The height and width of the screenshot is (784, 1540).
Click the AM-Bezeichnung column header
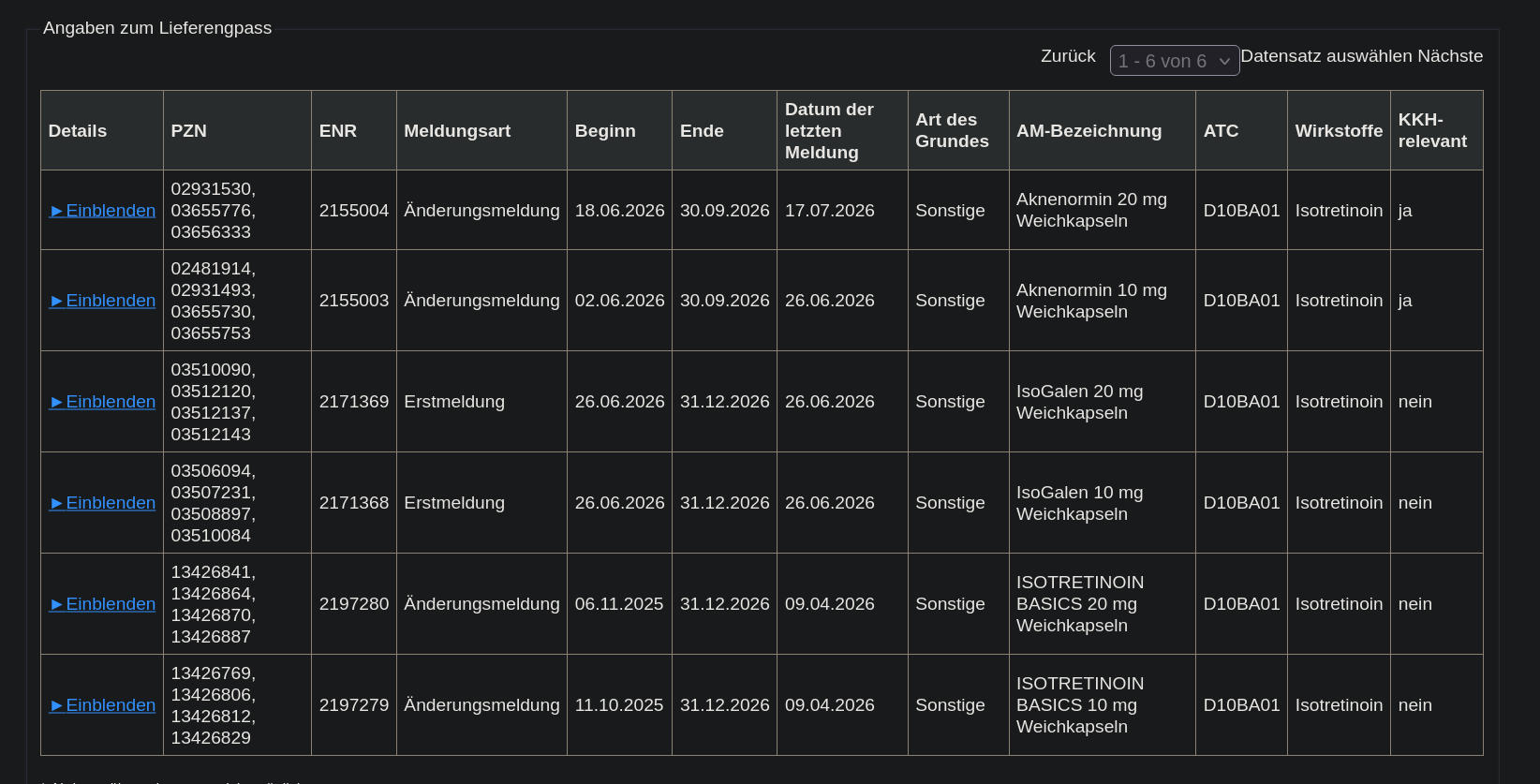(x=1088, y=131)
